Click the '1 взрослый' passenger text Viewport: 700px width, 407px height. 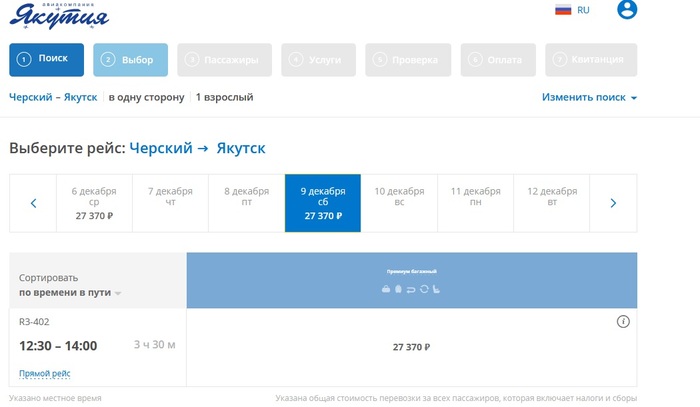pos(225,97)
